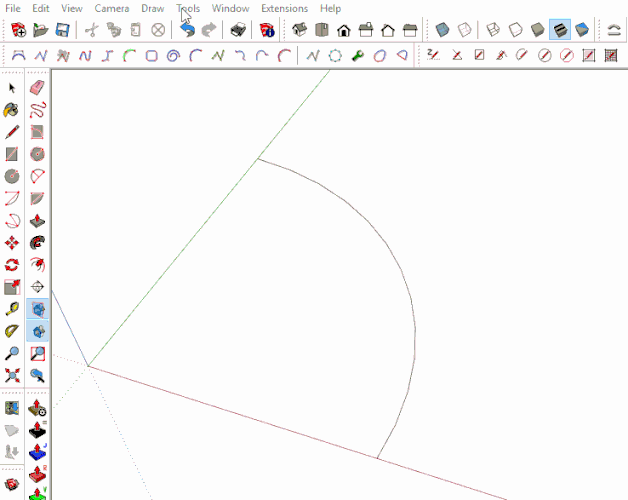Open the Extensions menu
The height and width of the screenshot is (500, 628).
pyautogui.click(x=285, y=8)
